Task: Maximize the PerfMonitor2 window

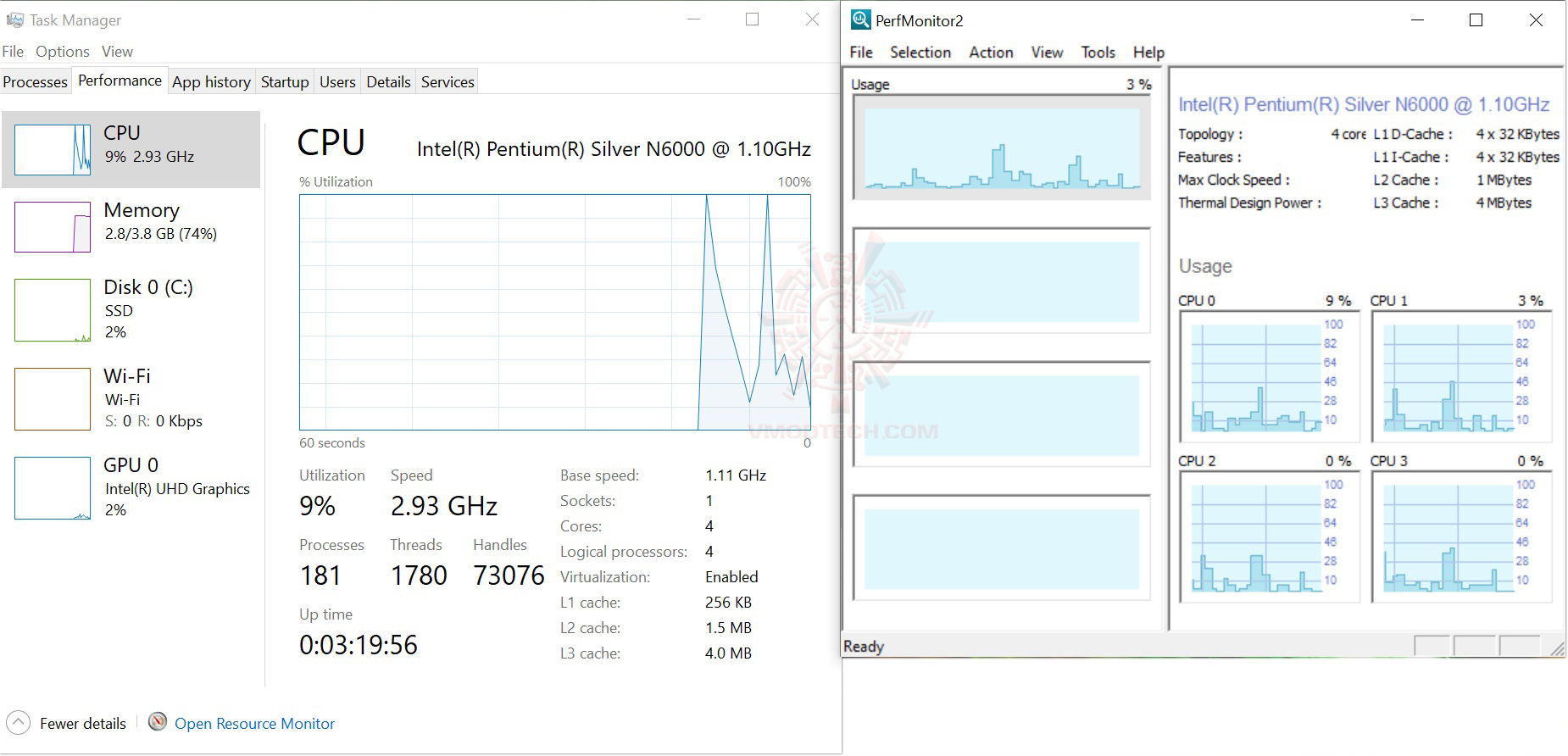Action: (1476, 20)
